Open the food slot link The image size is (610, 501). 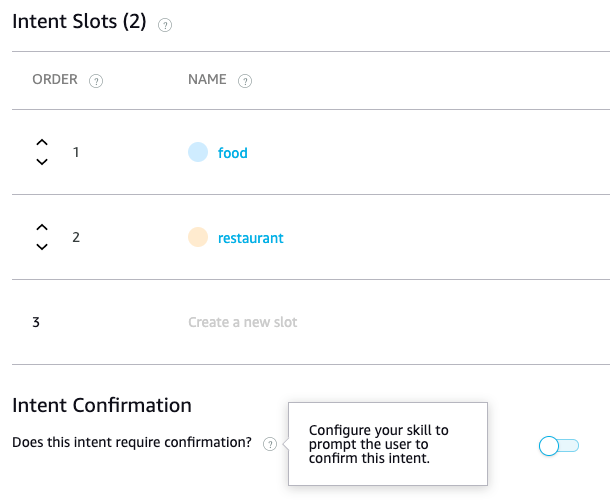(232, 153)
